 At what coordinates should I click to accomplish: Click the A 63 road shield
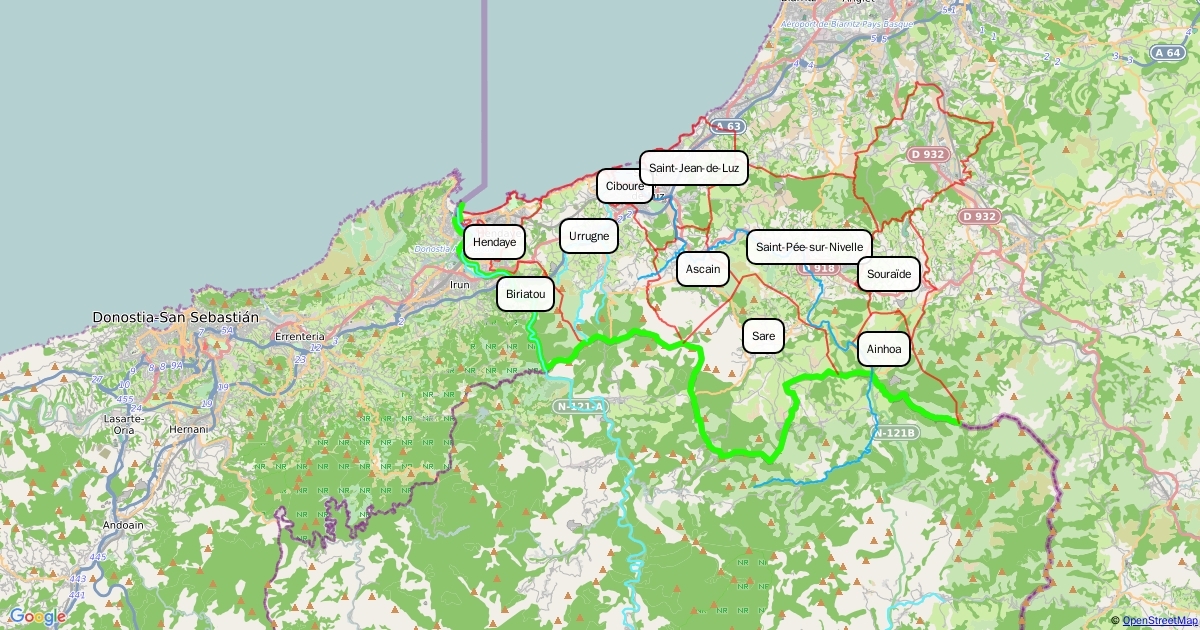coord(728,127)
